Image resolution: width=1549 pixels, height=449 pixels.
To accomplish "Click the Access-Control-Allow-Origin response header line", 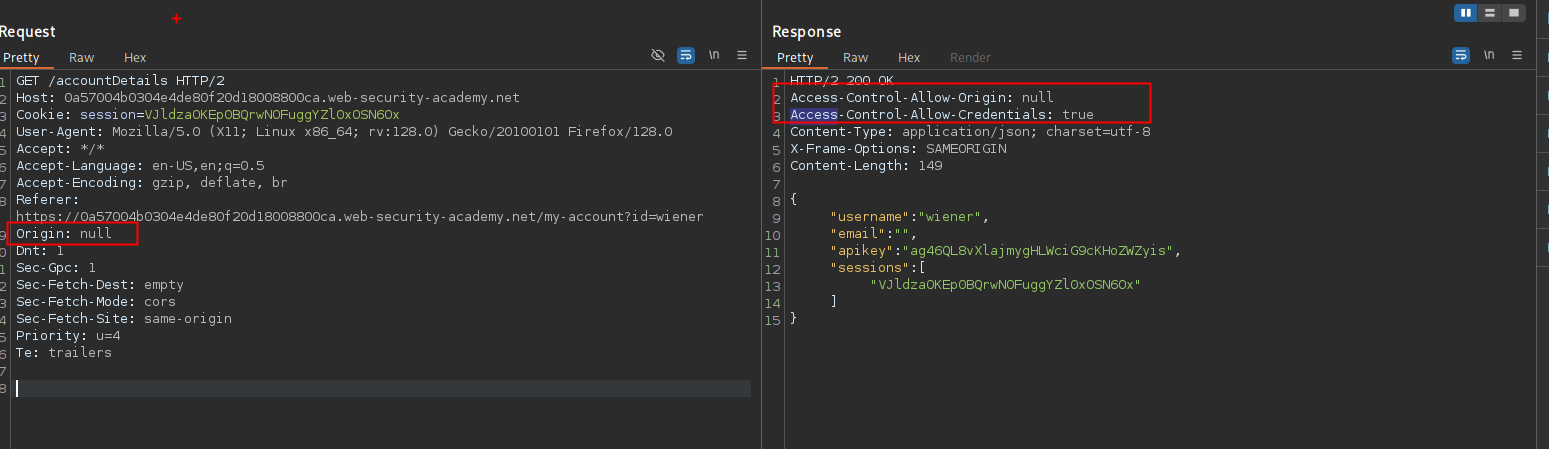I will (x=921, y=98).
